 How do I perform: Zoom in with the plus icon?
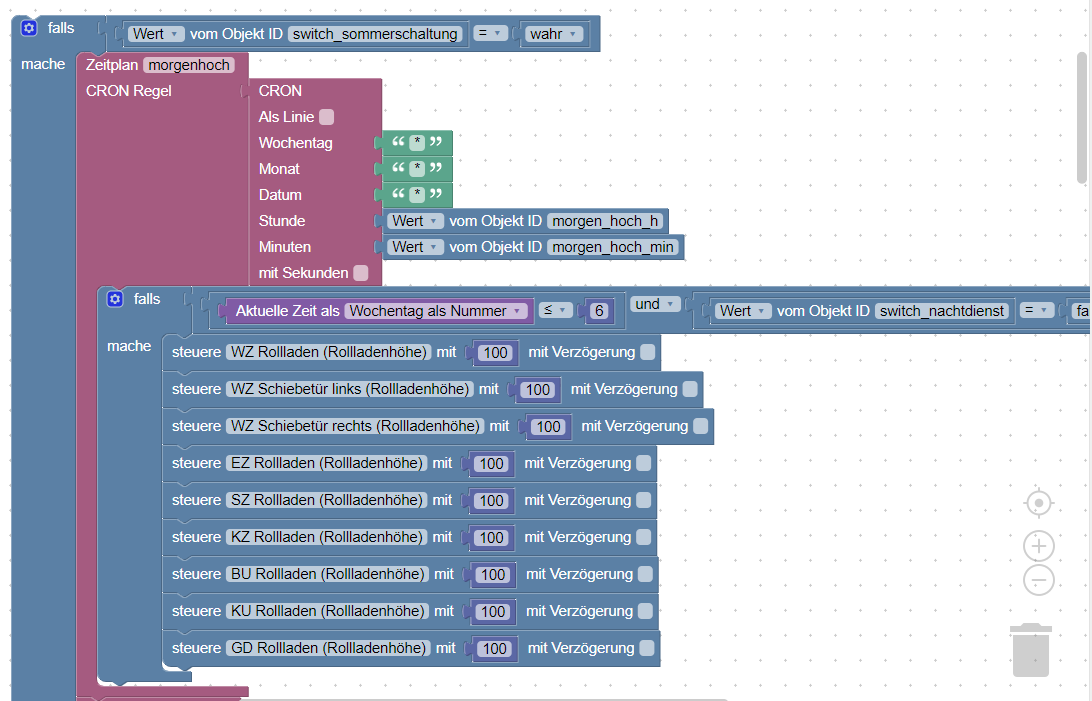(1038, 546)
